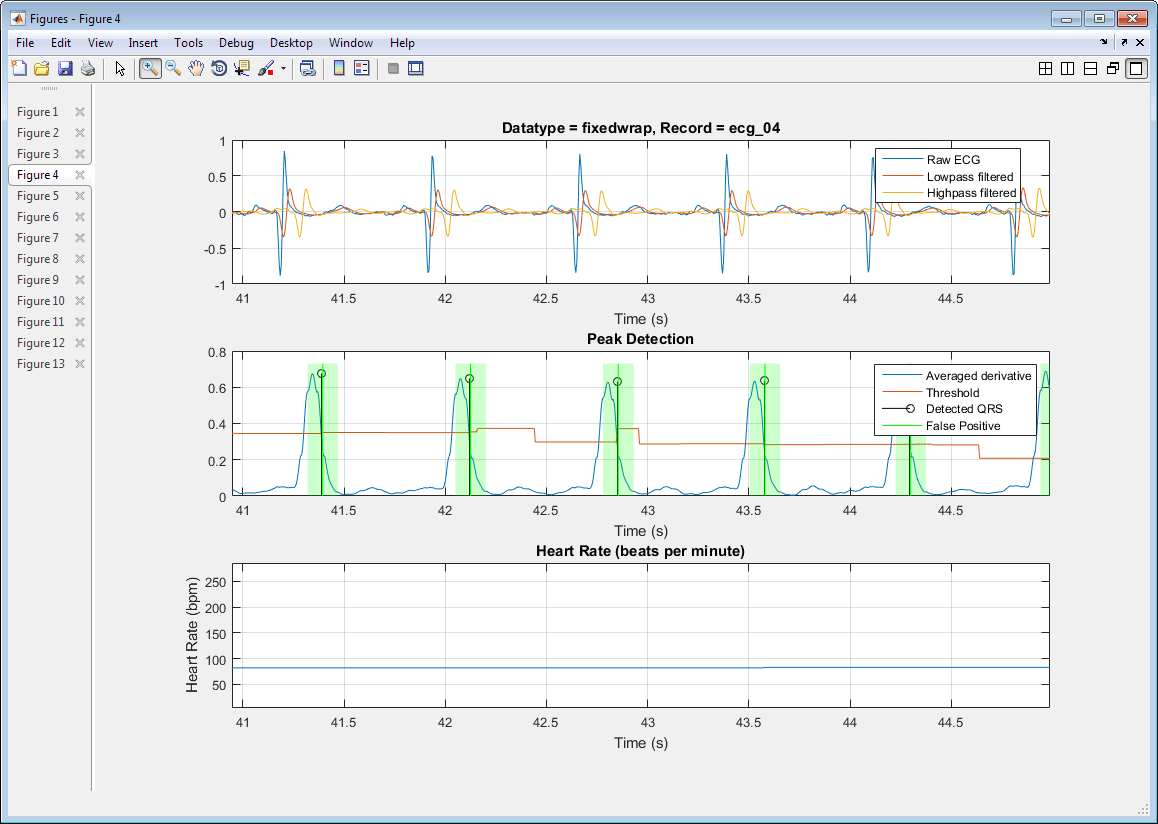Toggle the Edit Plot arrow tool

pyautogui.click(x=120, y=68)
